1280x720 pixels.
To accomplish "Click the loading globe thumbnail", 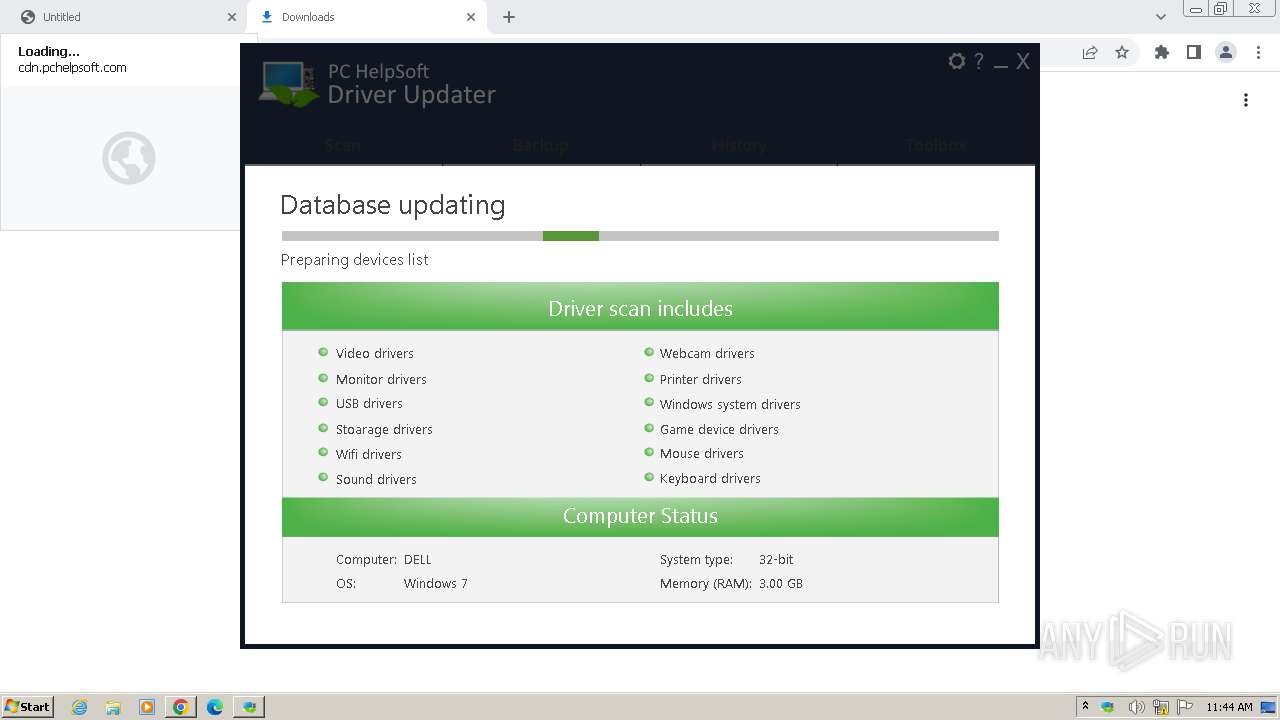I will [x=129, y=158].
